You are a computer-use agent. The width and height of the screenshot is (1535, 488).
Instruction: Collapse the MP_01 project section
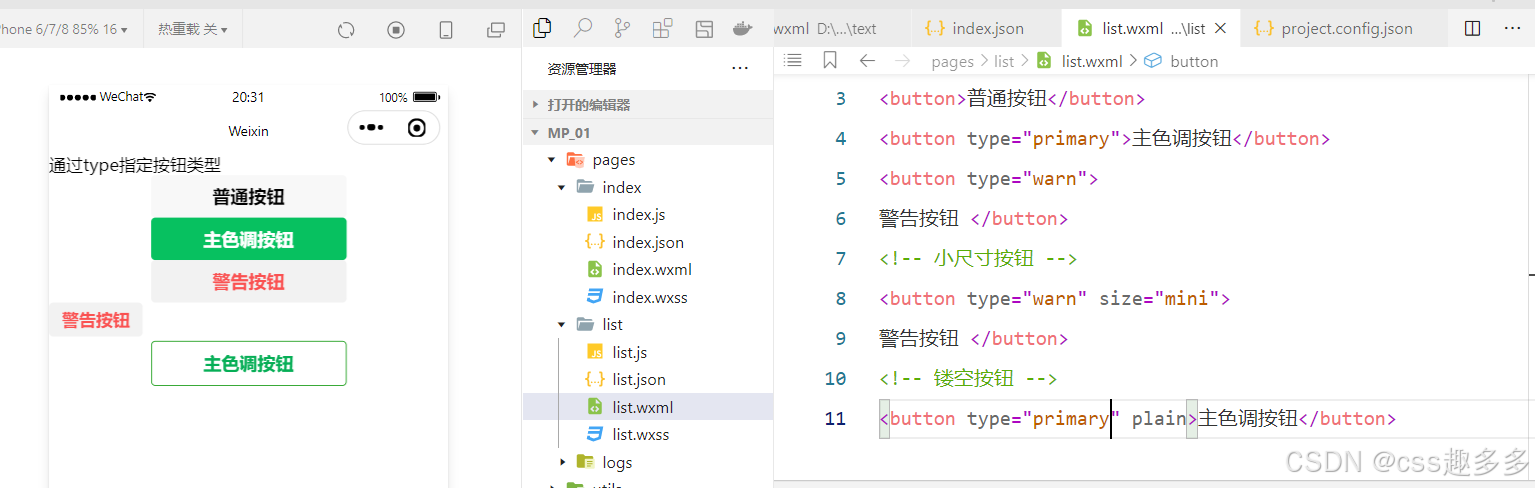click(x=536, y=133)
